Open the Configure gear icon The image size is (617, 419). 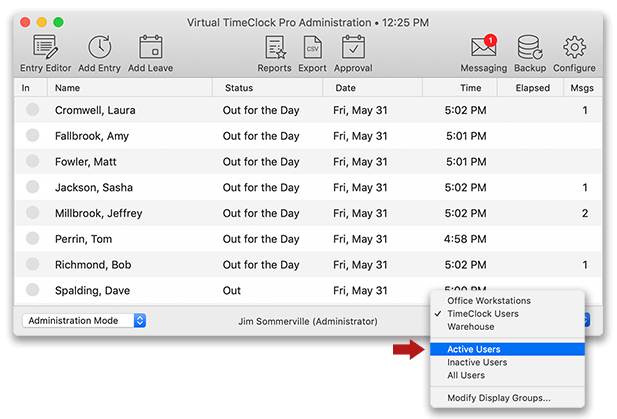tap(574, 47)
